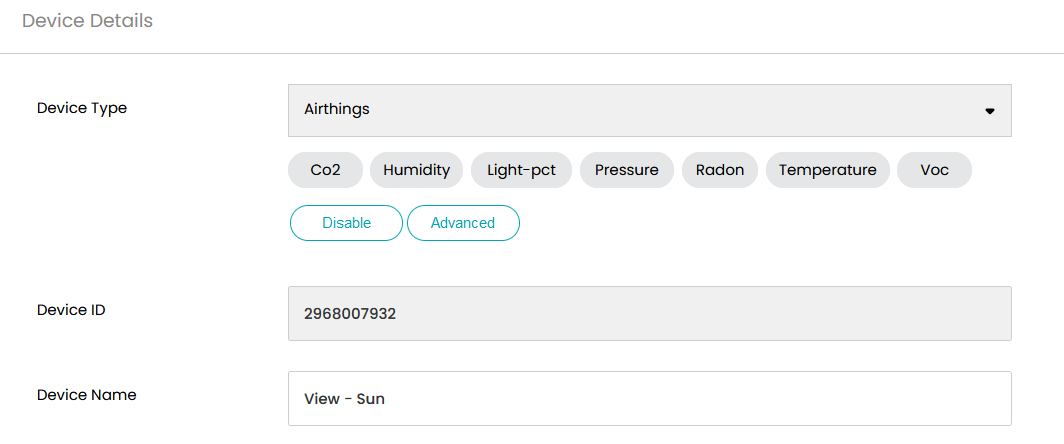Viewport: 1064px width, 444px height.
Task: Select the Humidity sensor chip
Action: tap(416, 170)
